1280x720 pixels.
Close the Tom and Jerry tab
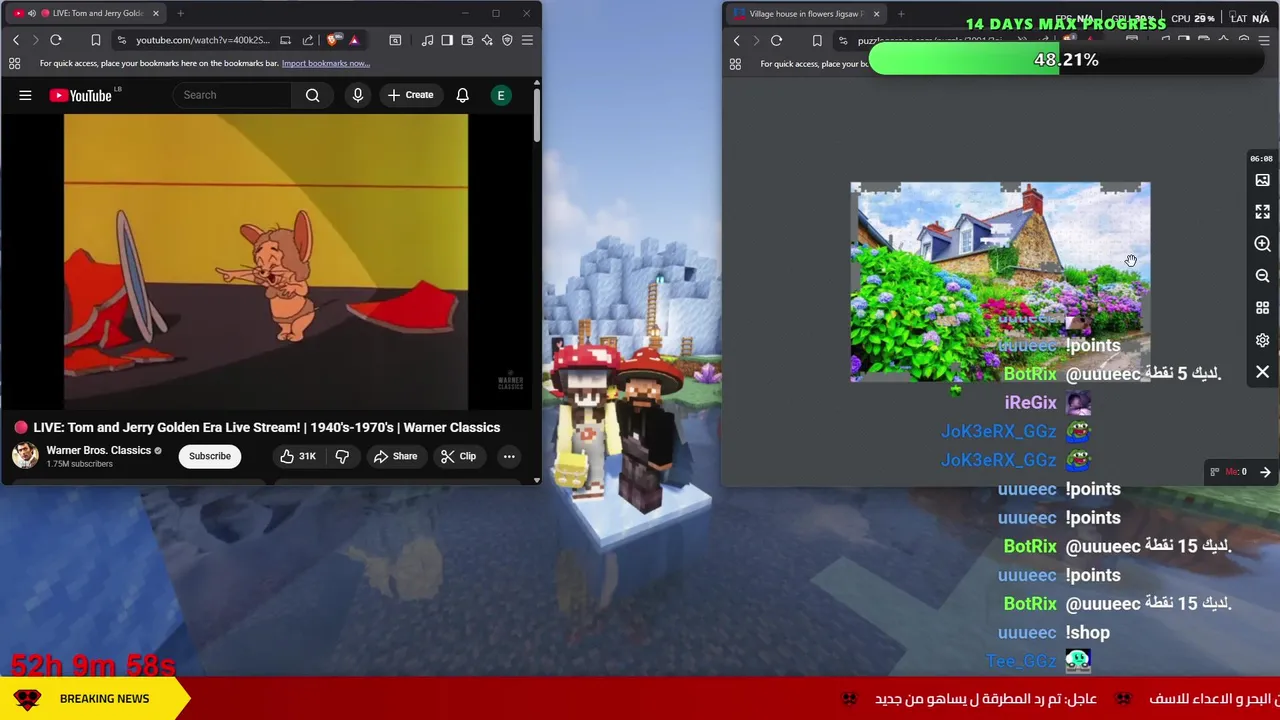155,13
